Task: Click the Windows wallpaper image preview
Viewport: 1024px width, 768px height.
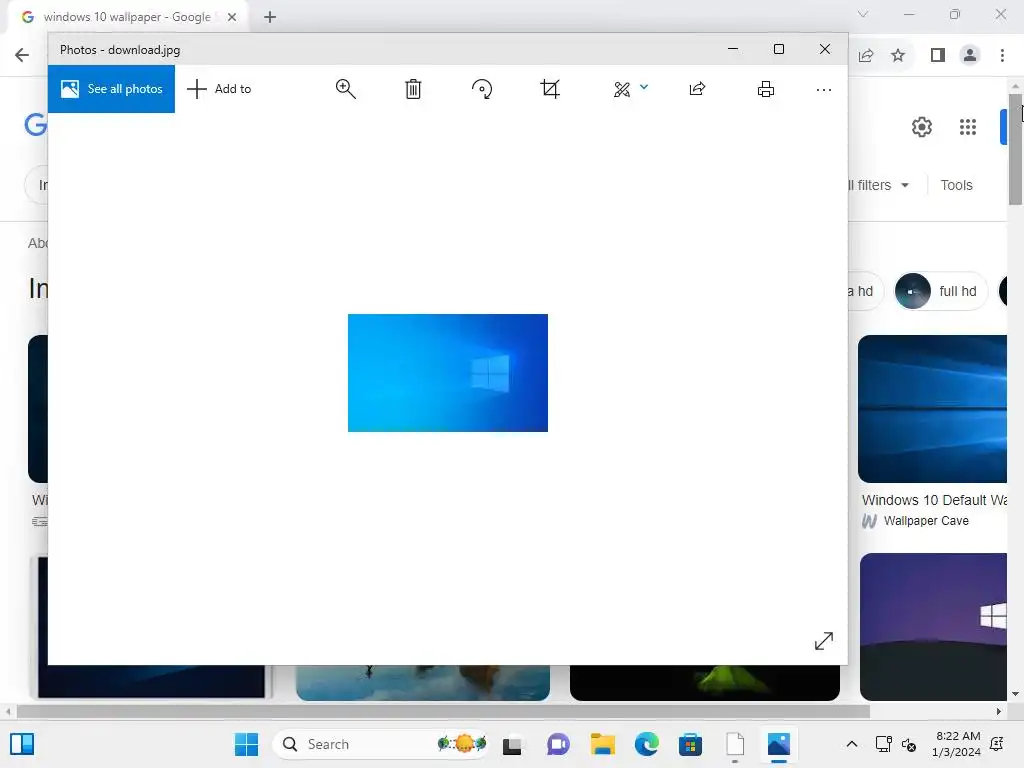Action: point(447,373)
